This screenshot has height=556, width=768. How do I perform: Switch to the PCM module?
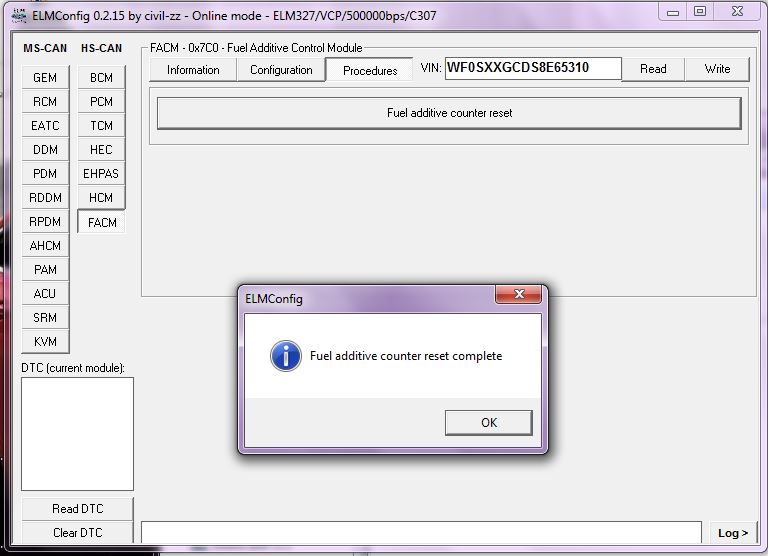(x=101, y=102)
